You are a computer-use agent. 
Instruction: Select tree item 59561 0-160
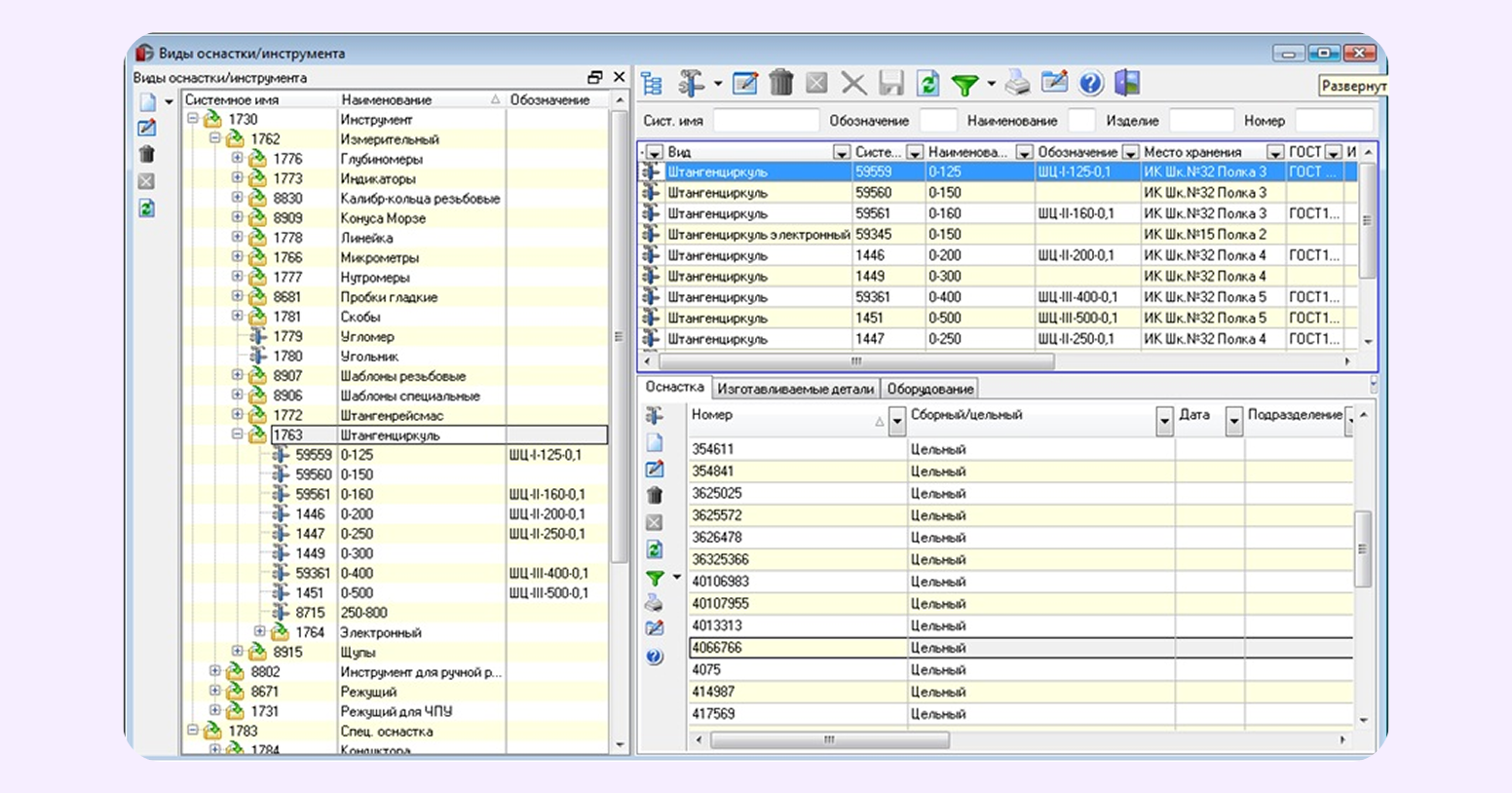pyautogui.click(x=395, y=494)
